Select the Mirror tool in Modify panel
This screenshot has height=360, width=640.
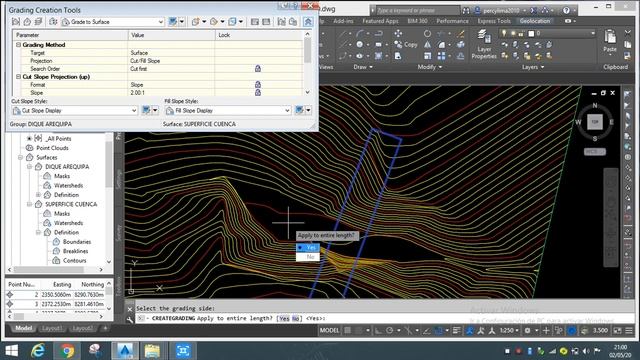427,44
